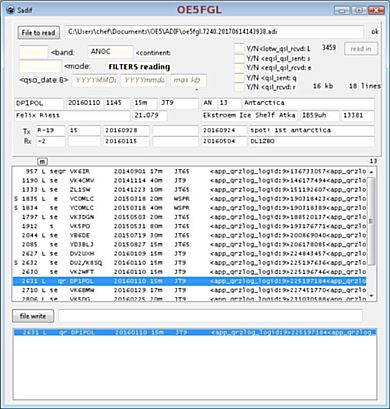
Task: Click the time field showing 1145
Action: tap(117, 103)
